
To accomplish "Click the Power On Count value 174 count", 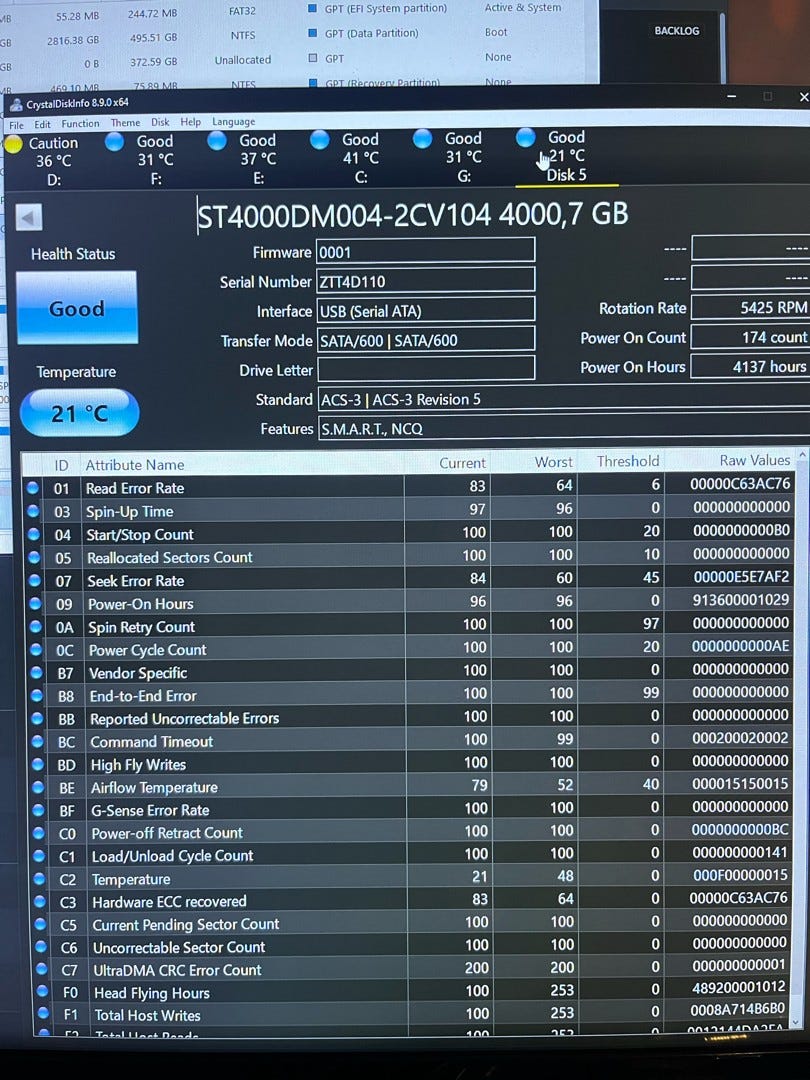I will coord(750,337).
